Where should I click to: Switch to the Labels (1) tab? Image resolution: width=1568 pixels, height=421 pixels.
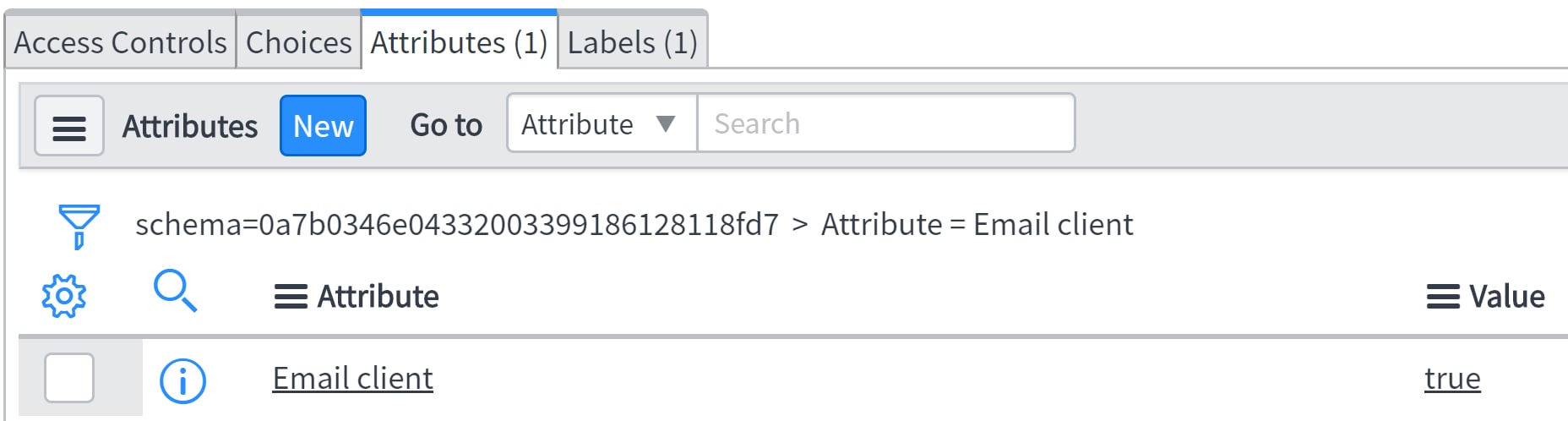pos(632,42)
